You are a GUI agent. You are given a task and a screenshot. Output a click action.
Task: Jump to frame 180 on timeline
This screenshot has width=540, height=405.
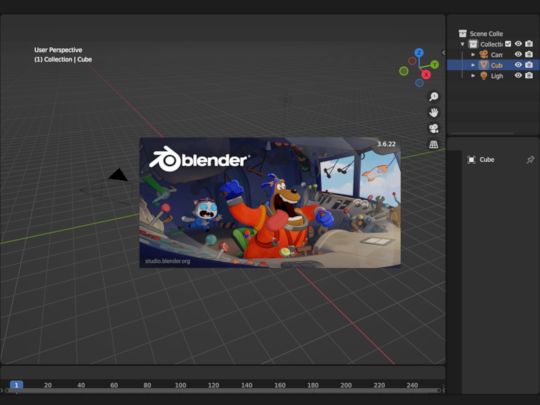pyautogui.click(x=313, y=385)
